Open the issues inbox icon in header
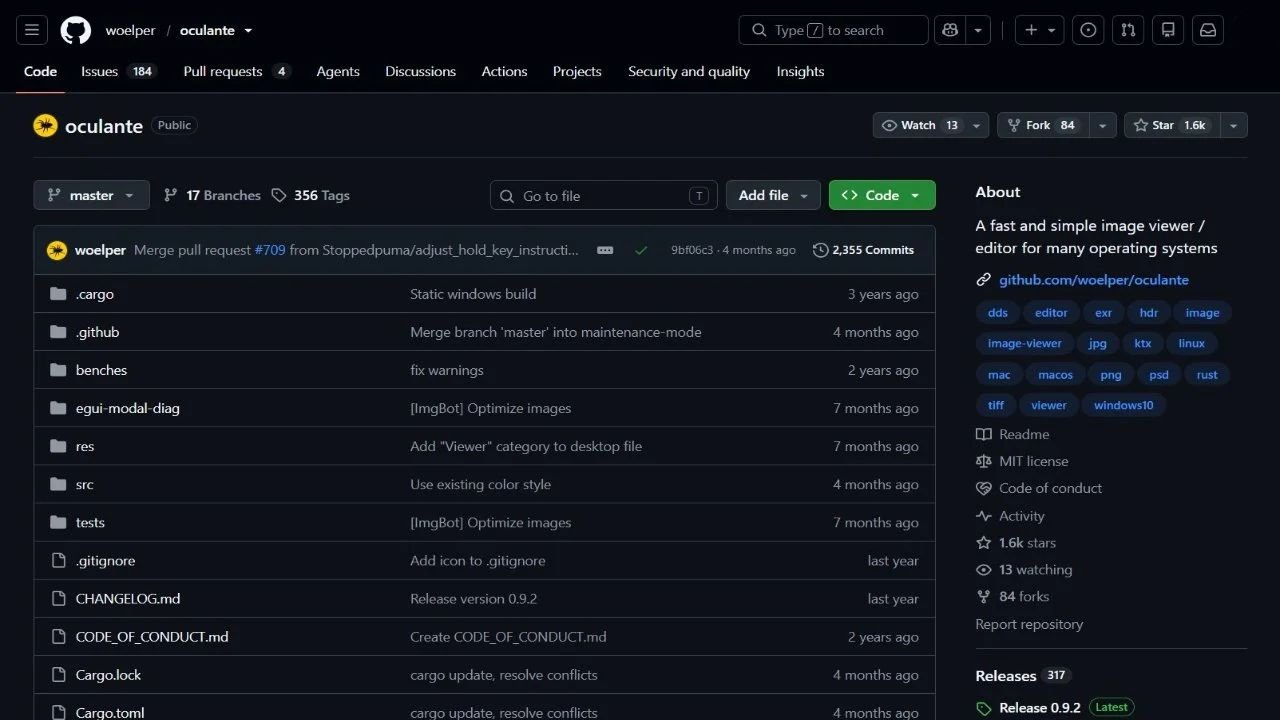Viewport: 1280px width, 720px height. point(1088,30)
